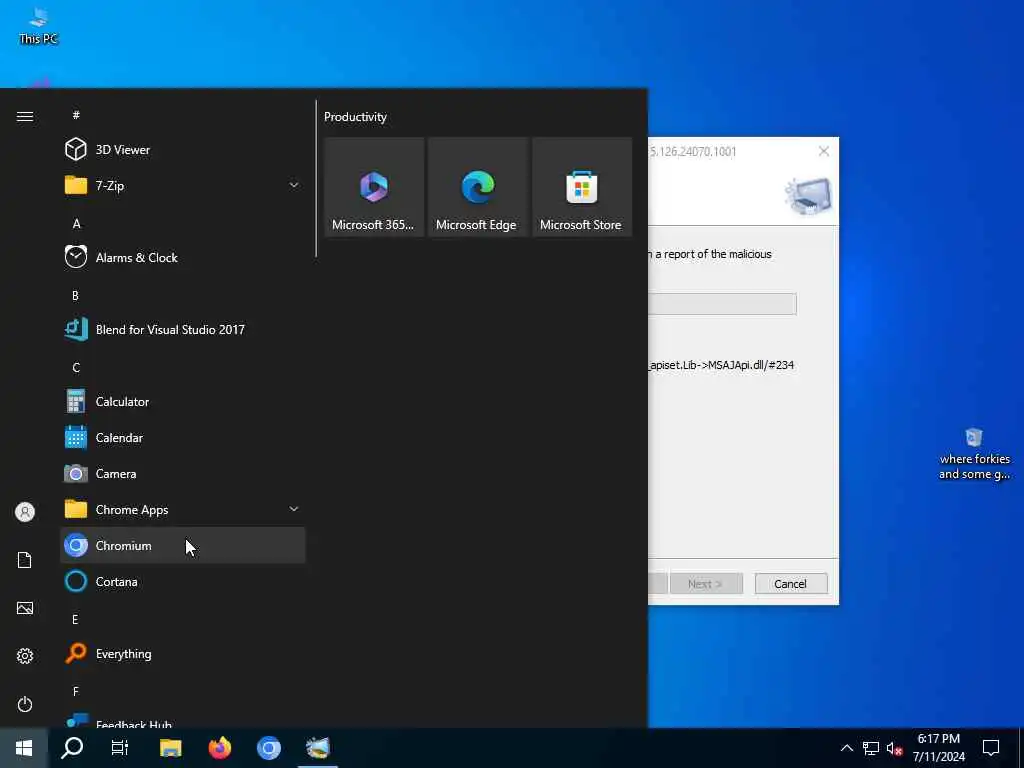Click the Power icon in Start
This screenshot has width=1024, height=768.
[25, 704]
